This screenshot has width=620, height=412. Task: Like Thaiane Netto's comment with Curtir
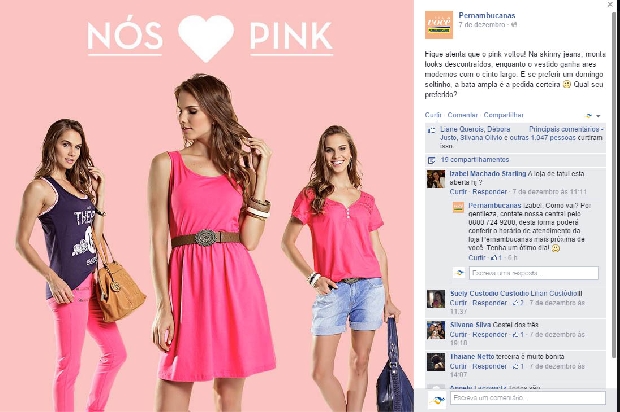point(458,367)
